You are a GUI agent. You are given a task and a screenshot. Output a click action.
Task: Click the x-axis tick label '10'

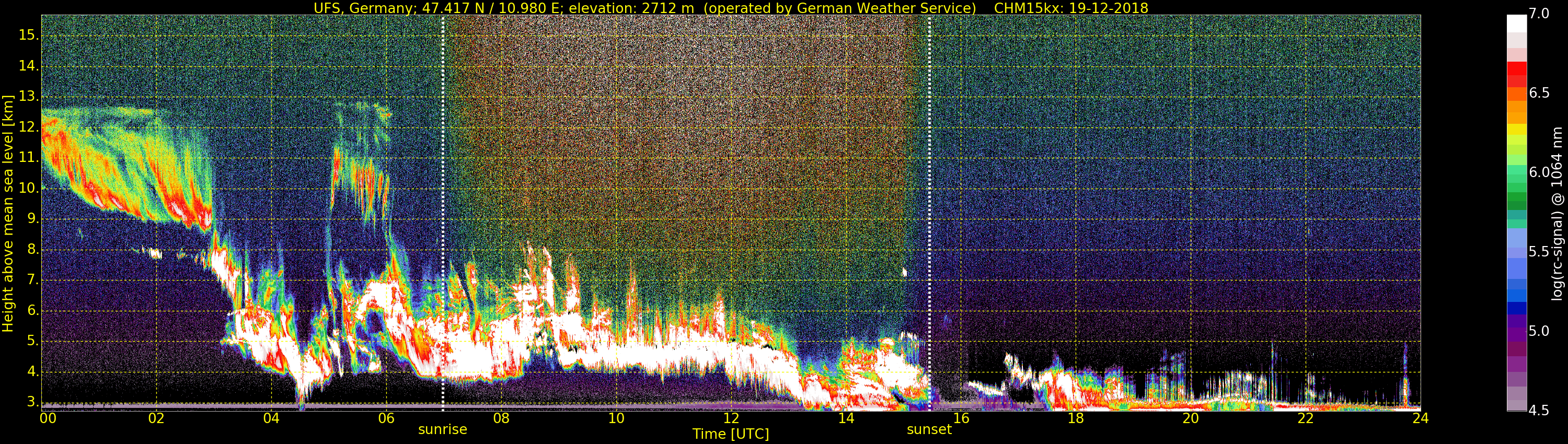[x=616, y=418]
